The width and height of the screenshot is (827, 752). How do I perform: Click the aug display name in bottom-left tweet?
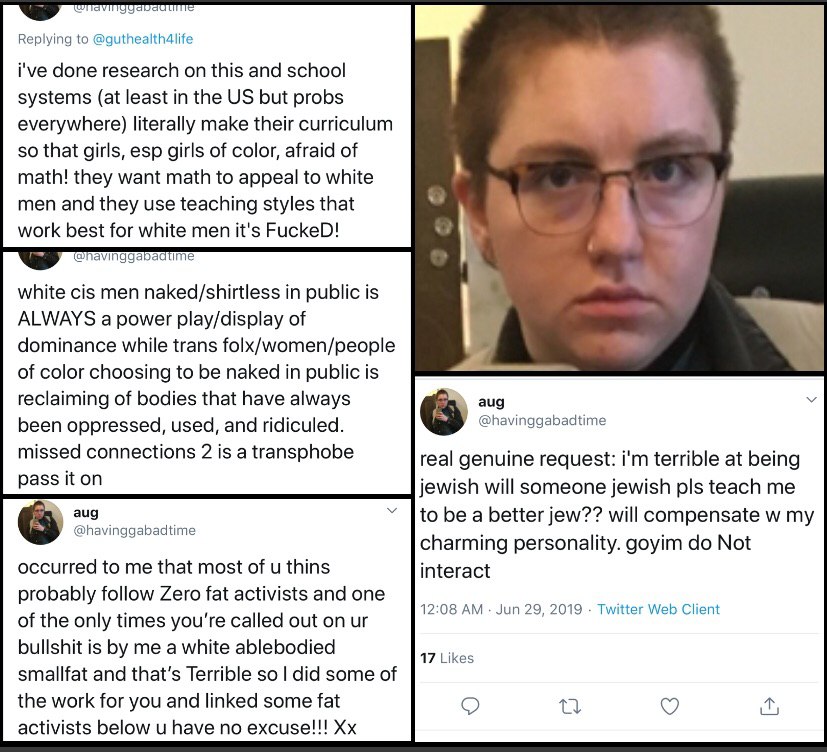tap(86, 513)
